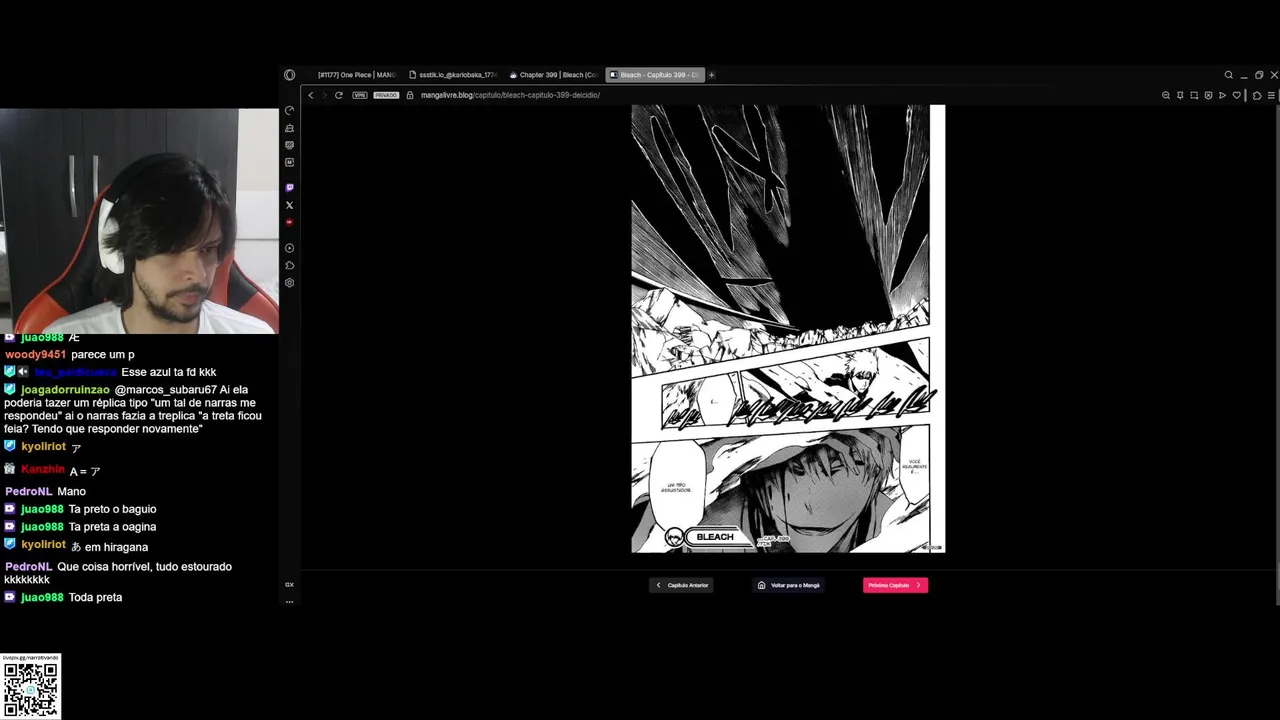
Task: Click the mangalivre.blog address bar URL
Action: click(x=510, y=95)
